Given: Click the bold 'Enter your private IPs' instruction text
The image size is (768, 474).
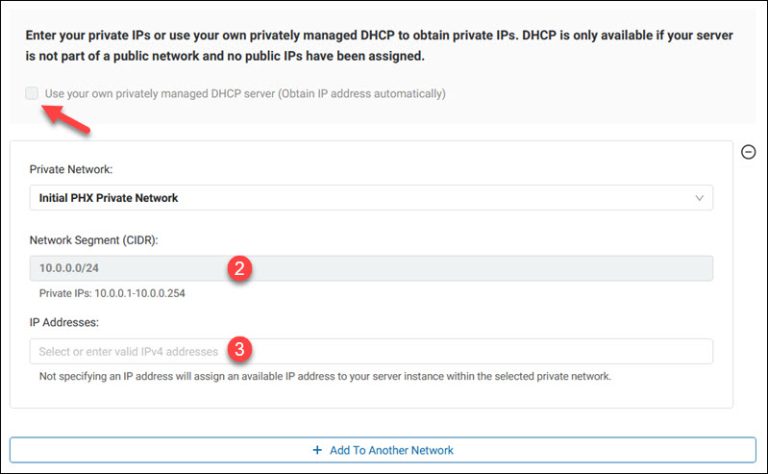Looking at the screenshot, I should click(x=380, y=46).
